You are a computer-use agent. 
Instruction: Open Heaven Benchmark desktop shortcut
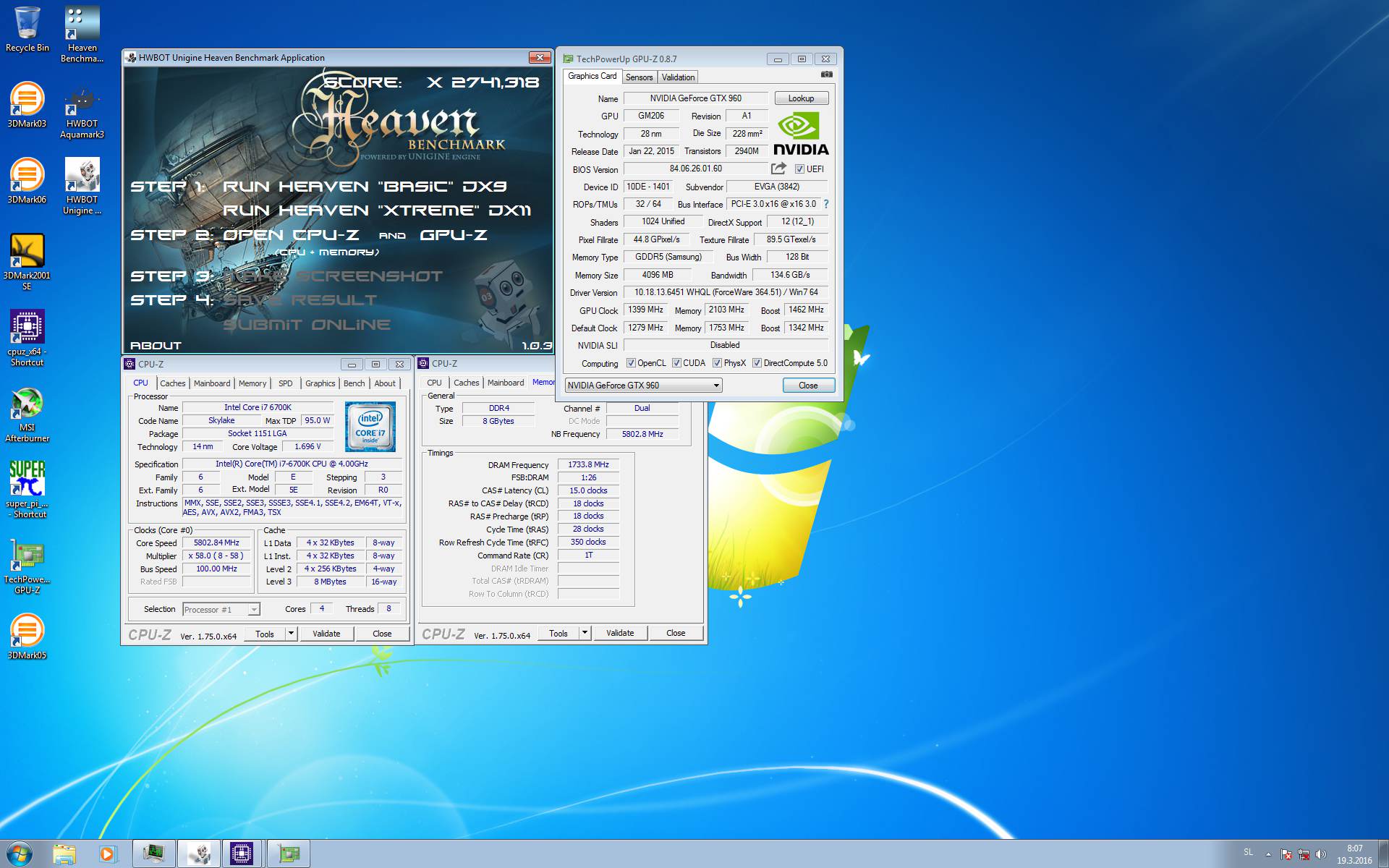tap(82, 34)
